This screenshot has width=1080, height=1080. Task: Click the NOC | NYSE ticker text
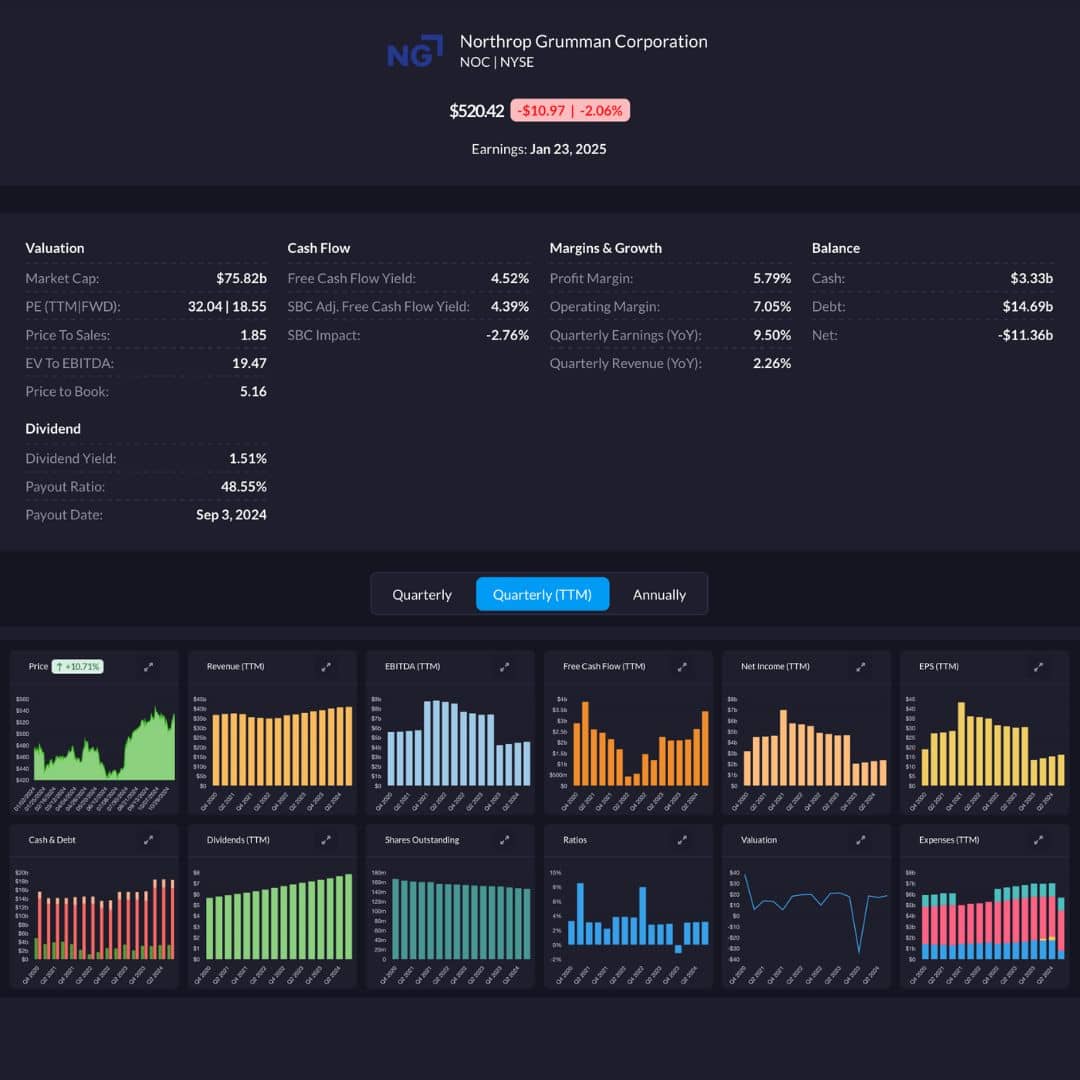tap(497, 62)
